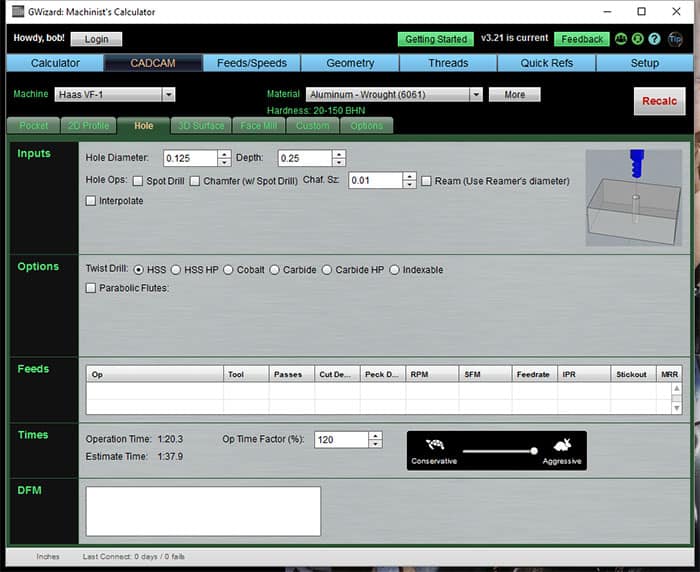Open the Quick Refs tab
Image resolution: width=700 pixels, height=572 pixels.
546,63
